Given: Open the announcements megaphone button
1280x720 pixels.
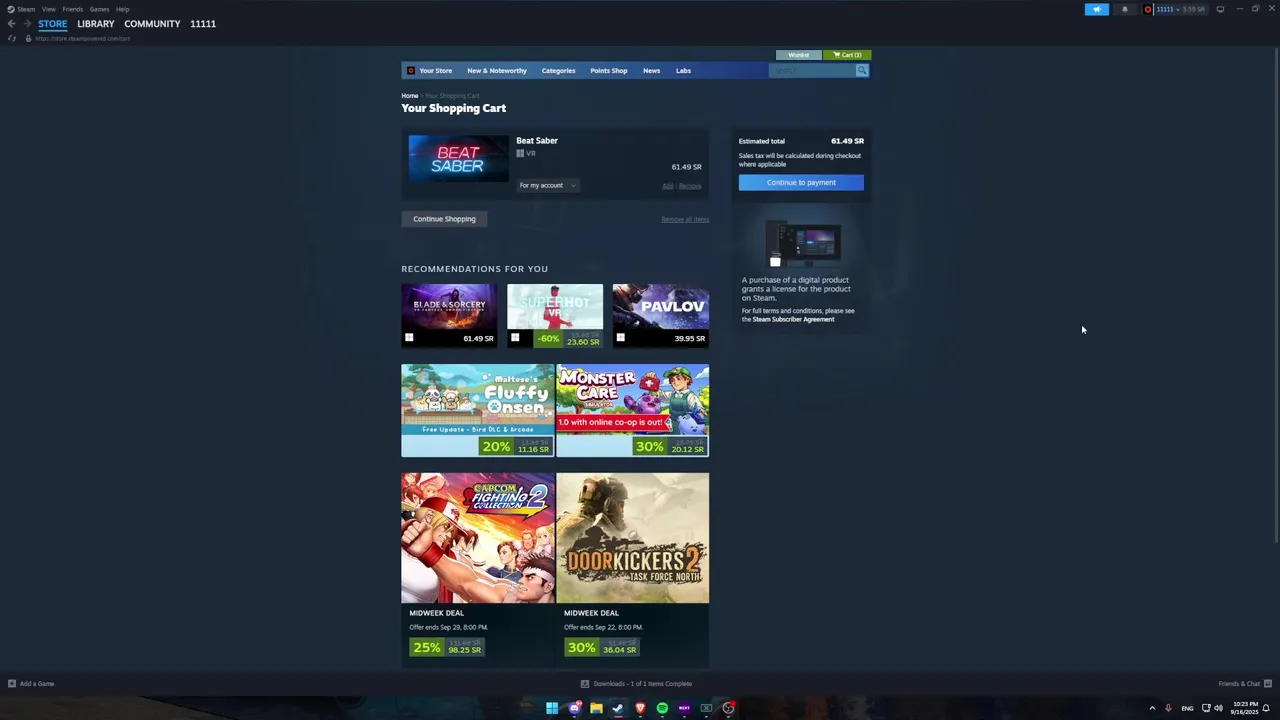Looking at the screenshot, I should (1097, 9).
